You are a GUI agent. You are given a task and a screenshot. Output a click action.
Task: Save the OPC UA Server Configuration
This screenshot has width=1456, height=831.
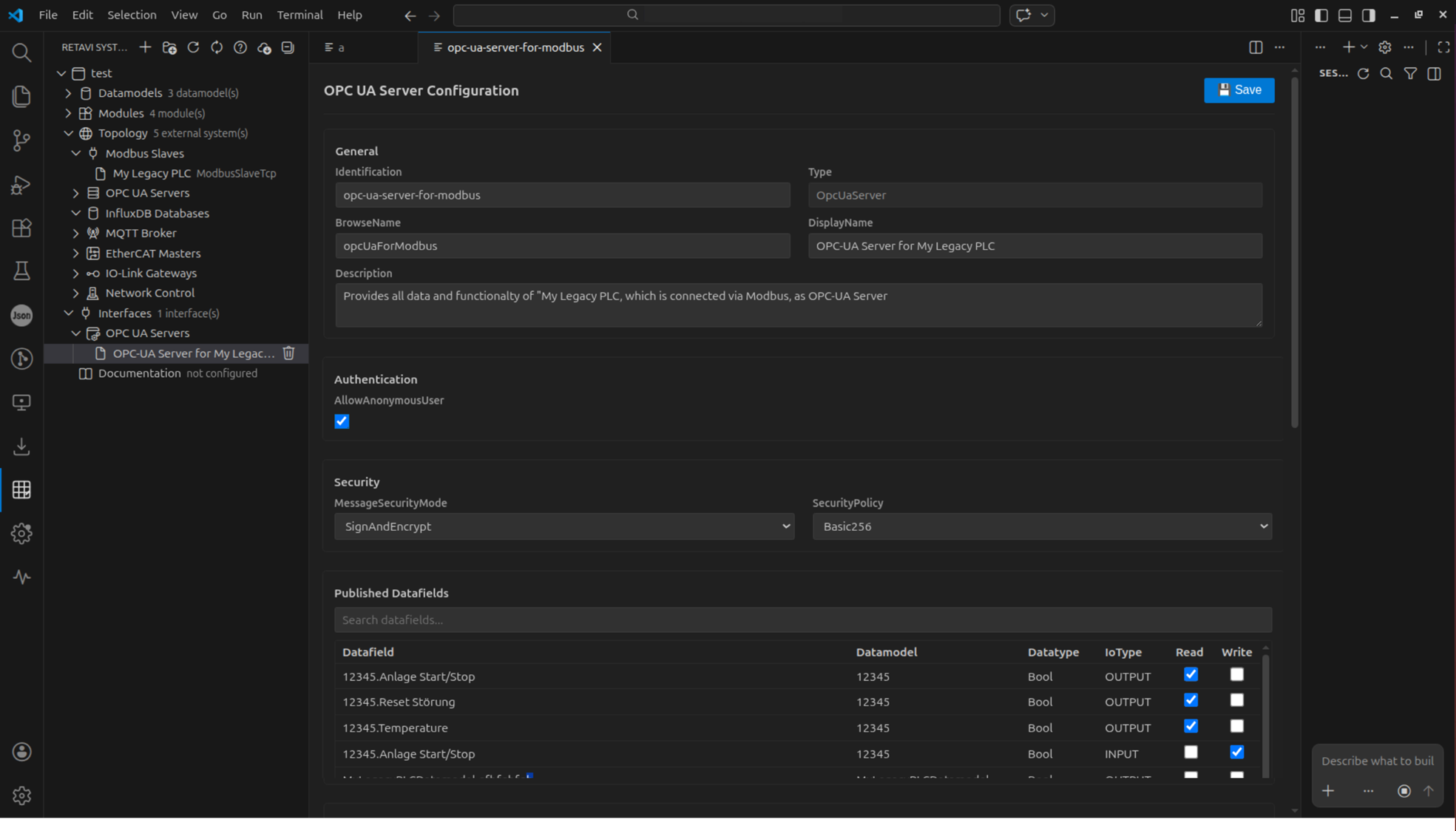point(1239,90)
